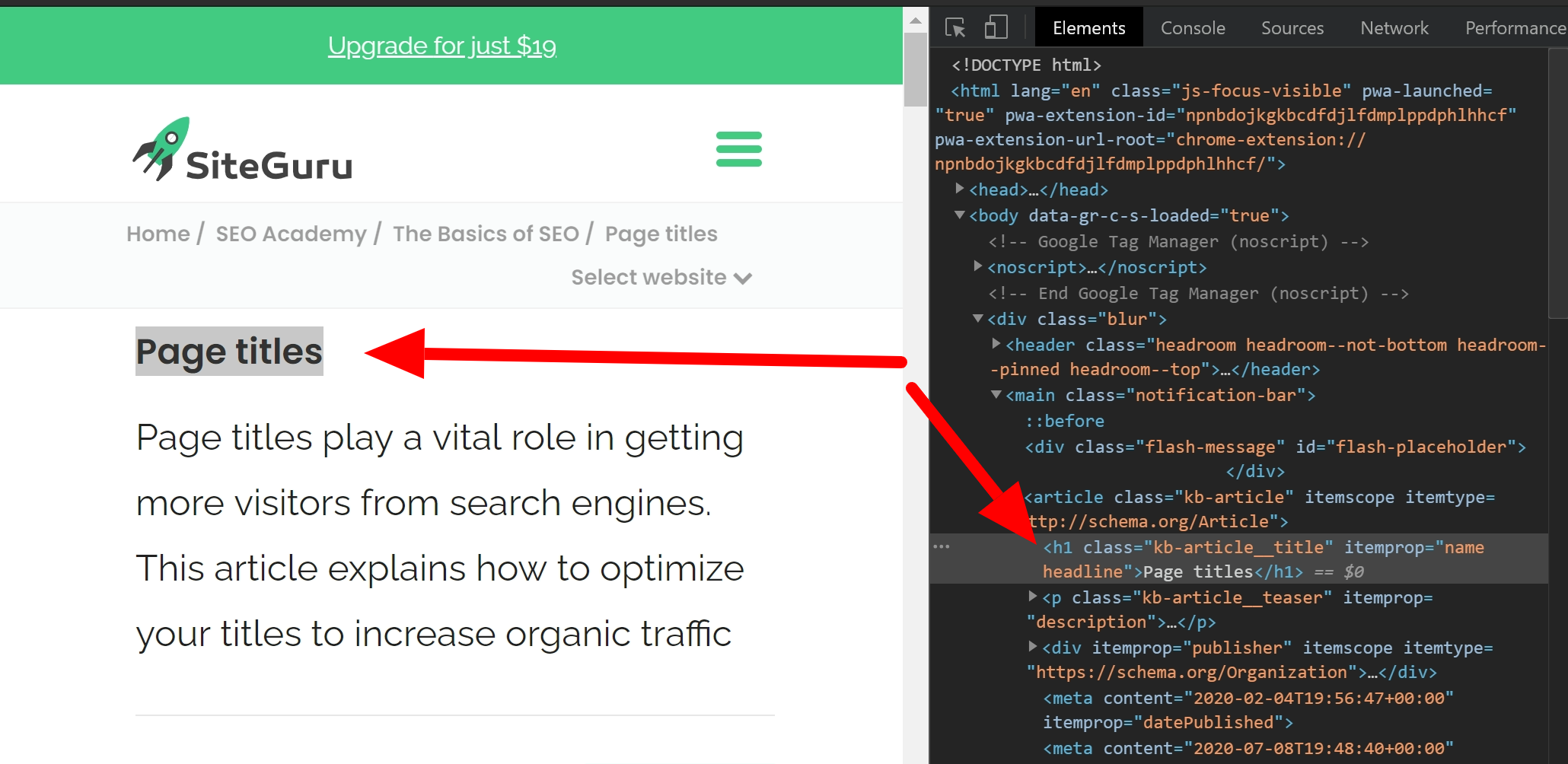Image resolution: width=1568 pixels, height=764 pixels.
Task: Toggle the device emulation toolbar
Action: click(x=994, y=27)
